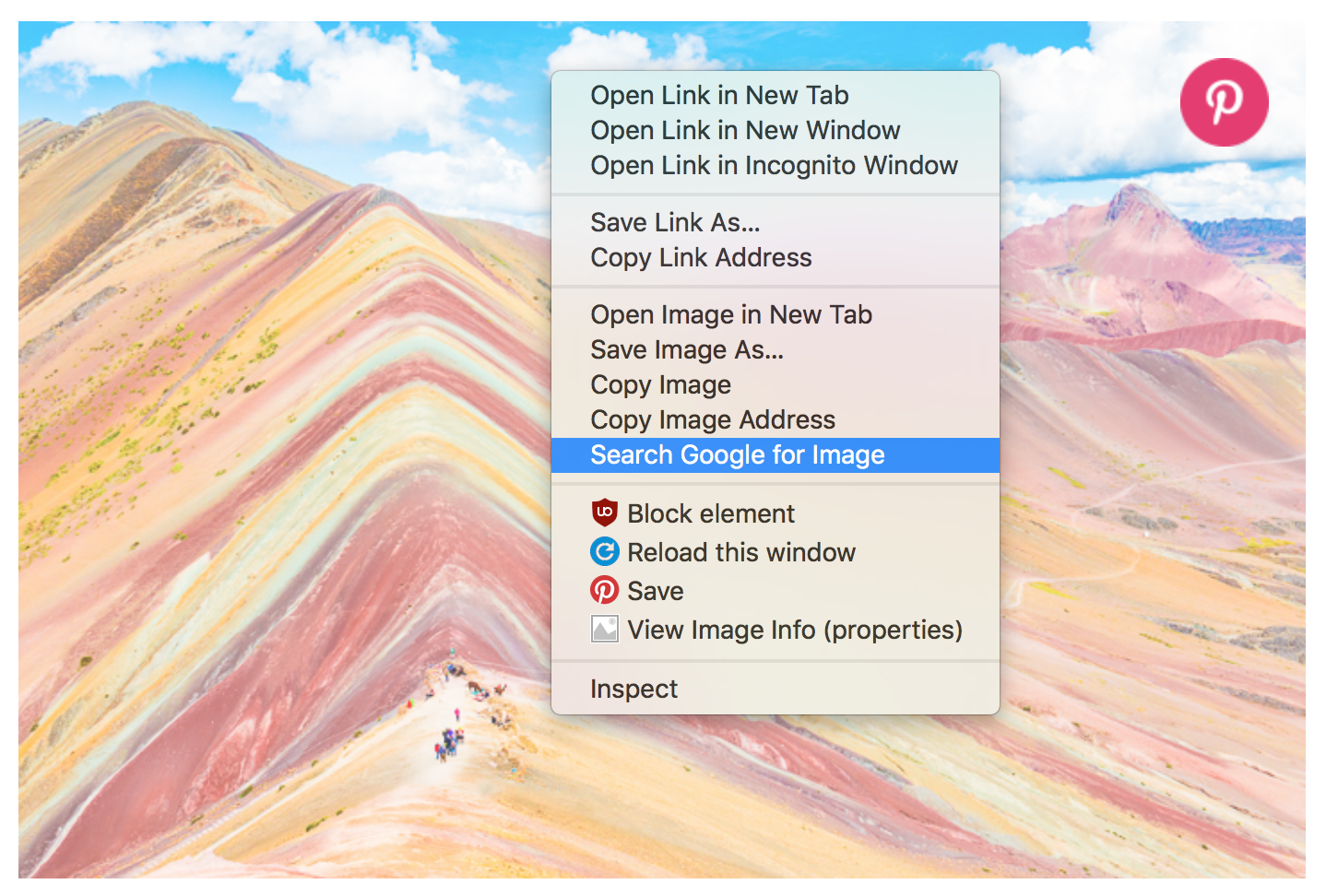Choose Open Link in New Window
1326x896 pixels.
745,130
